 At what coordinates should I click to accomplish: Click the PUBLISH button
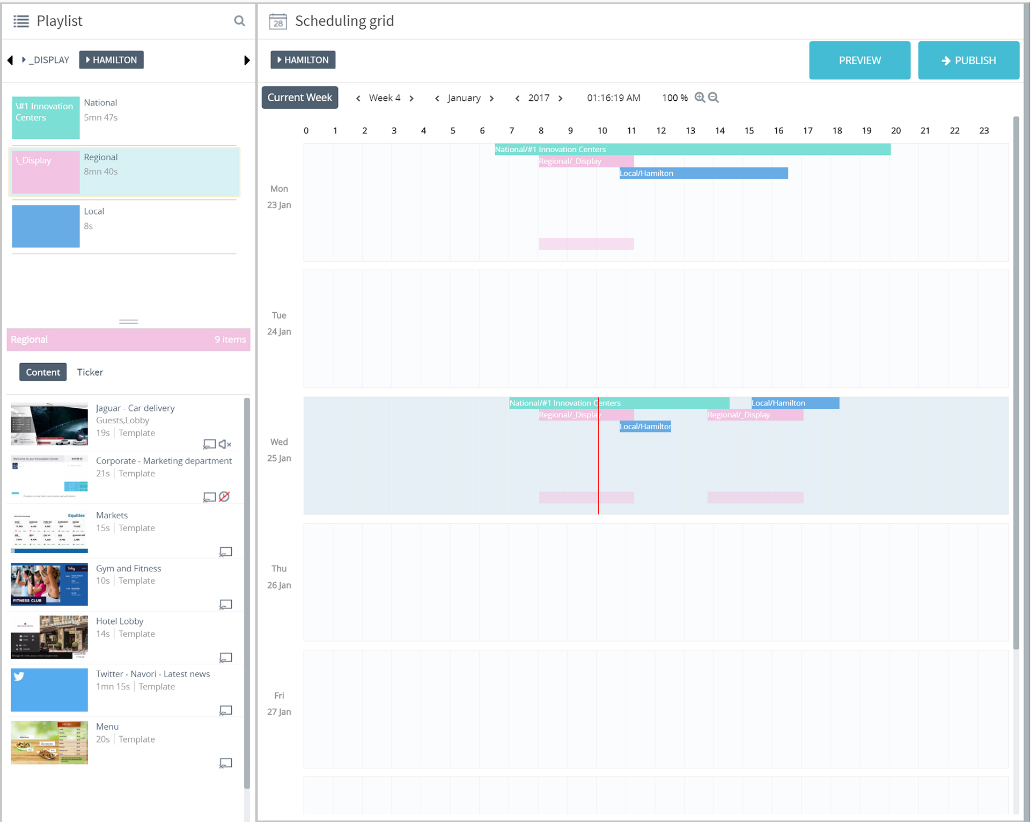[968, 60]
